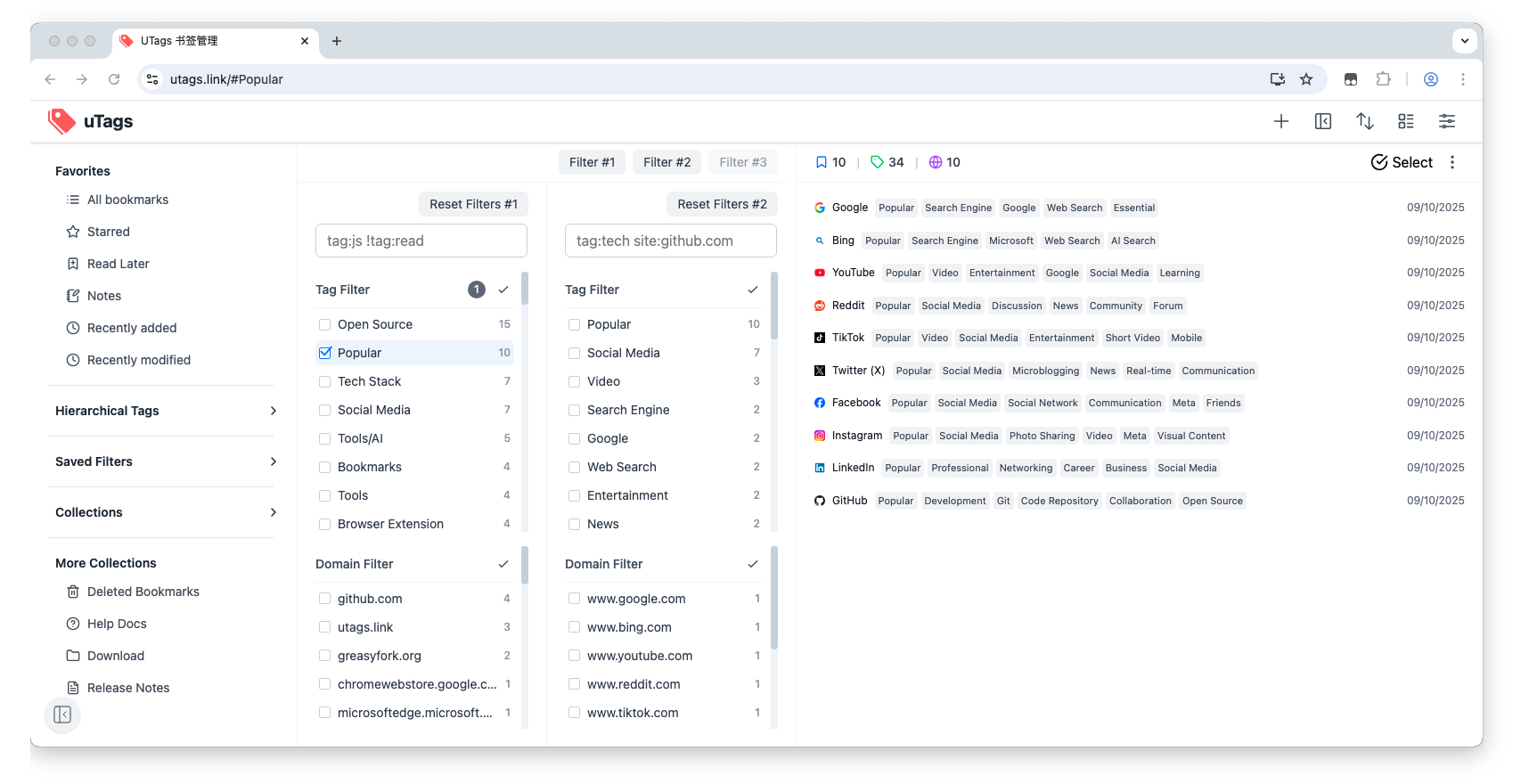Toggle the sidebar panel icon in header

[x=1322, y=121]
